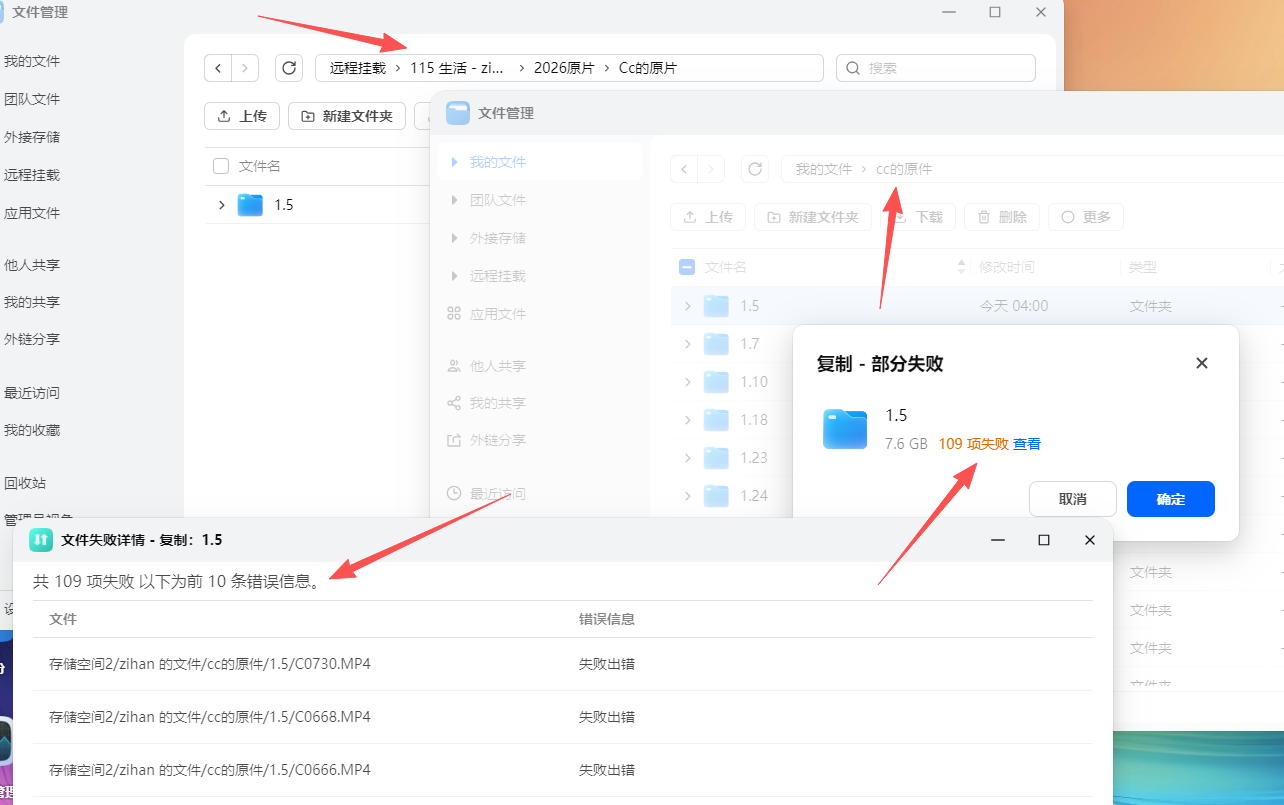Open 远程挂载 in the left sidebar
The height and width of the screenshot is (805, 1284).
32,175
